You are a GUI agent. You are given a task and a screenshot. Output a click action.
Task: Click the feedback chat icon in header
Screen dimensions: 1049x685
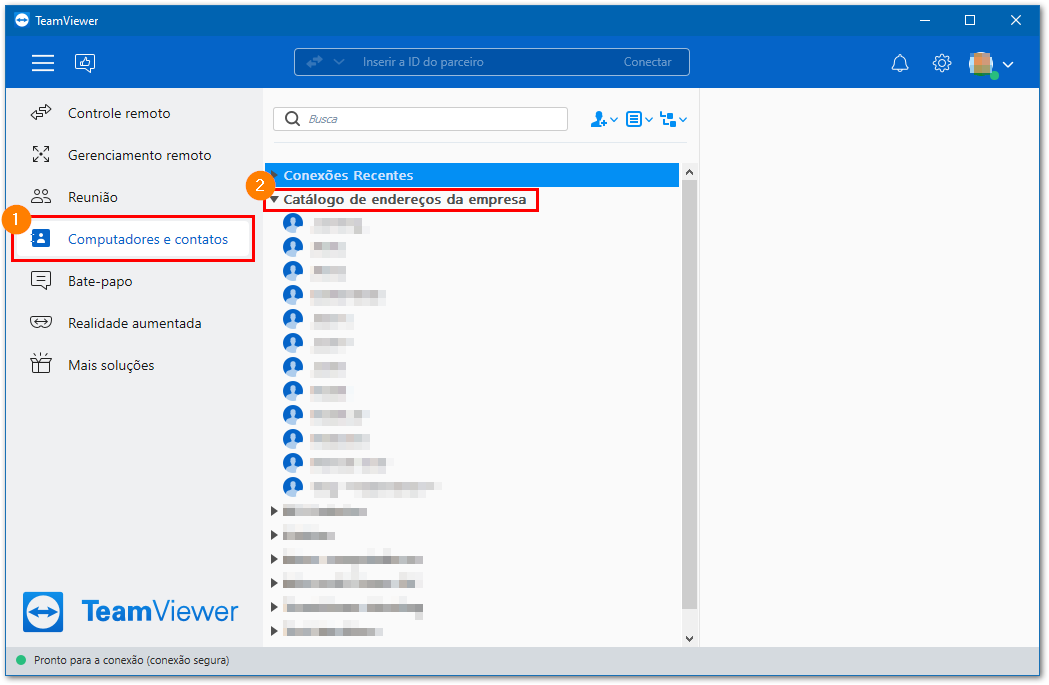pyautogui.click(x=85, y=63)
